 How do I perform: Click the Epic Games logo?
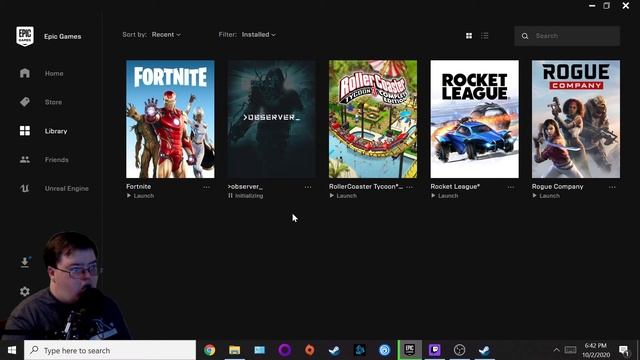click(x=25, y=36)
